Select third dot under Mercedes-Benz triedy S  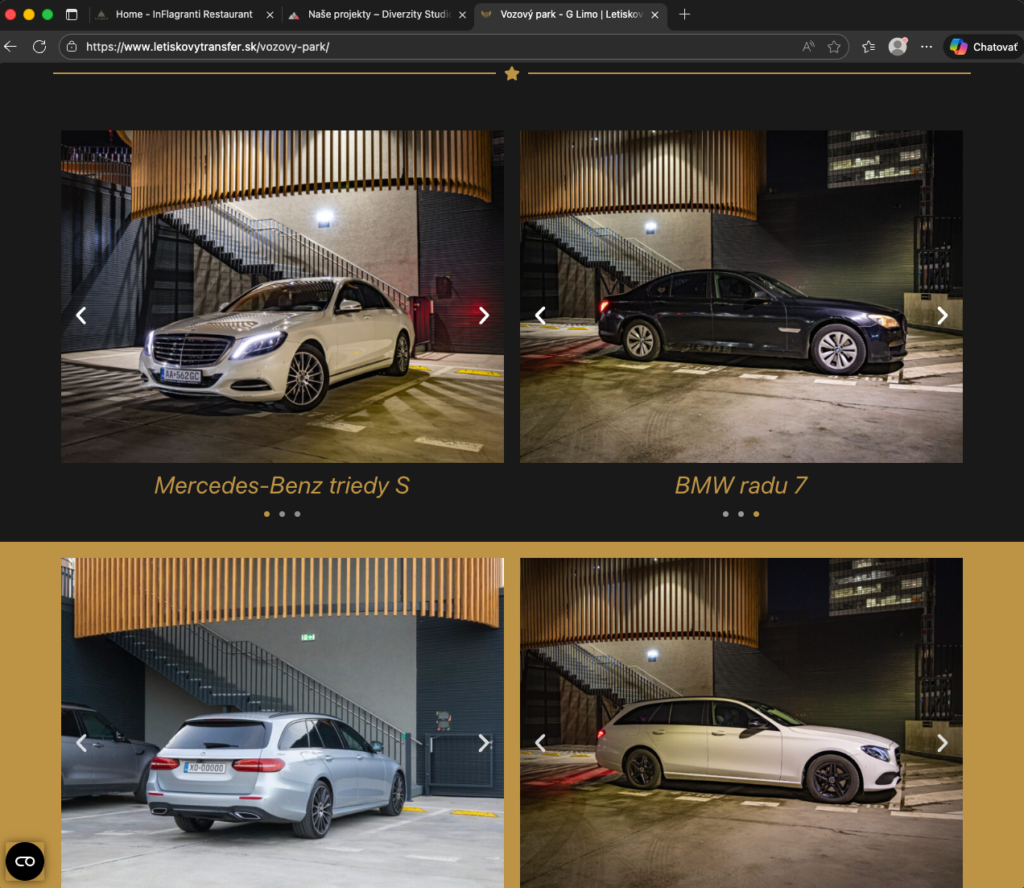(x=297, y=514)
